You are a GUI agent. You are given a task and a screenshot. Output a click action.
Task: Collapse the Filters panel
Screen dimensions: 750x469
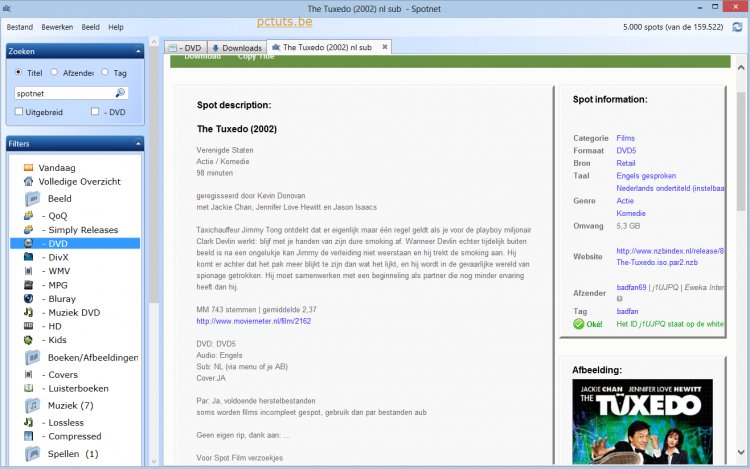137,143
